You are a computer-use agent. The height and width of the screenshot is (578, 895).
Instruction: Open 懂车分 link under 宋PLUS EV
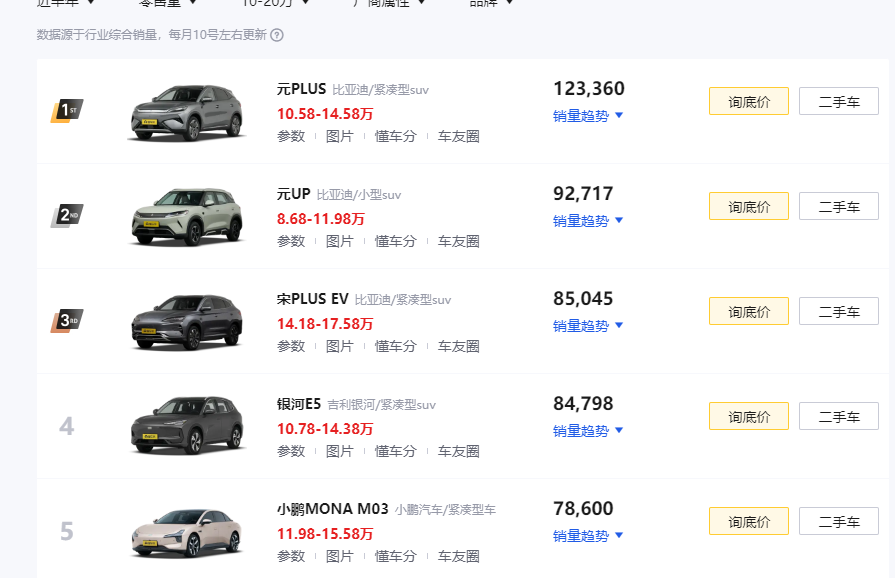click(395, 346)
